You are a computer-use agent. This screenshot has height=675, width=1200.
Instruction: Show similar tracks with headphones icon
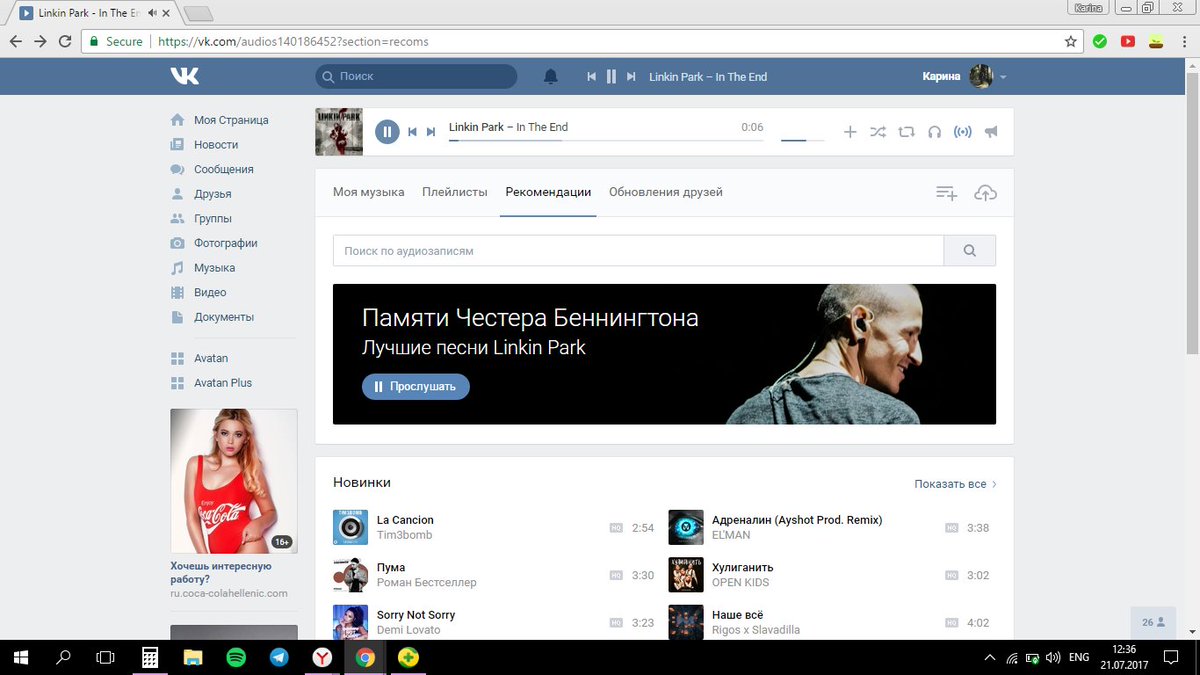coord(935,131)
